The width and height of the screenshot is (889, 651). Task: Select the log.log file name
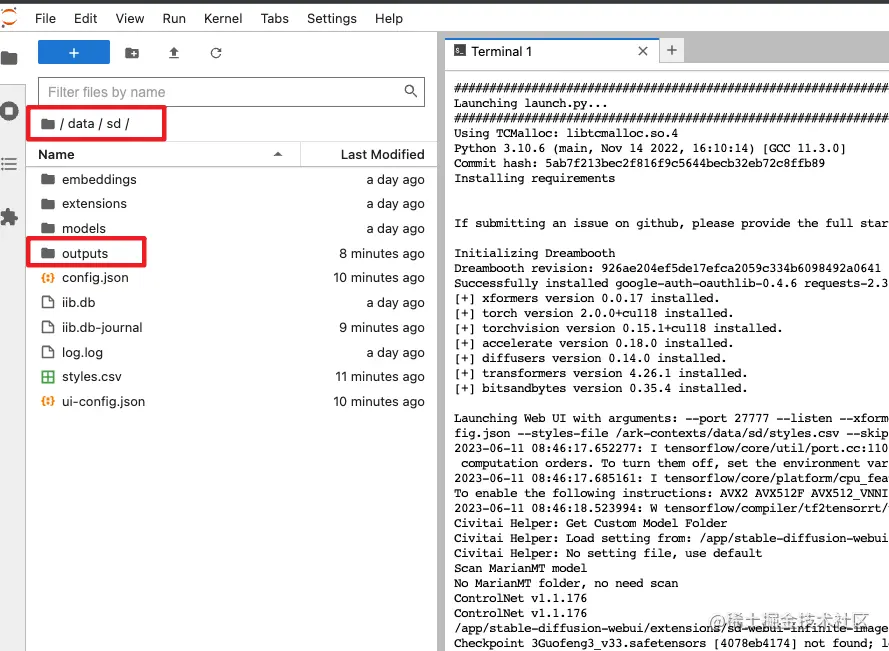coord(82,352)
